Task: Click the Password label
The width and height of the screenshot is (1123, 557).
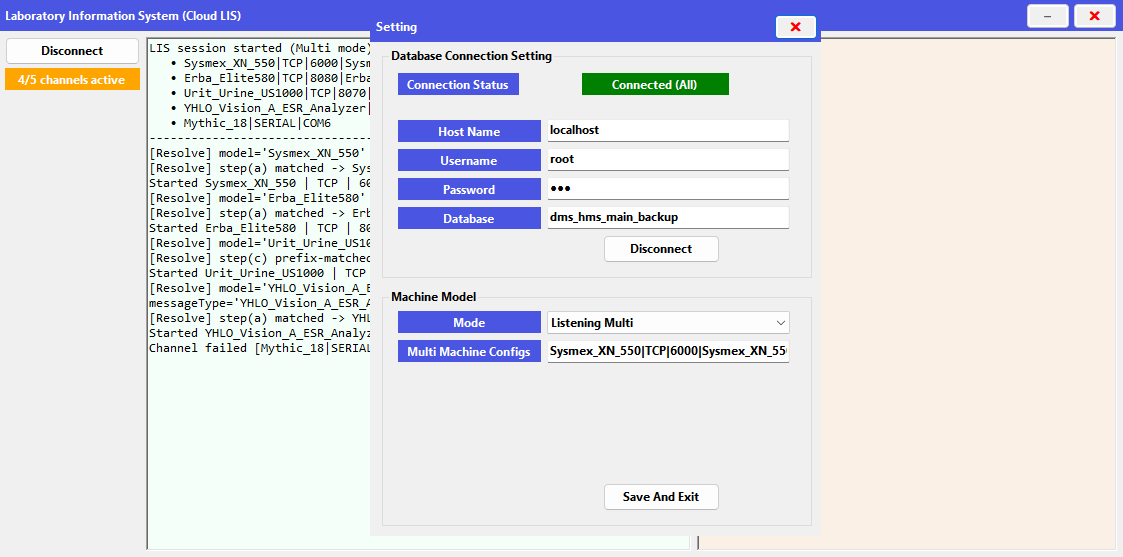Action: click(x=469, y=189)
